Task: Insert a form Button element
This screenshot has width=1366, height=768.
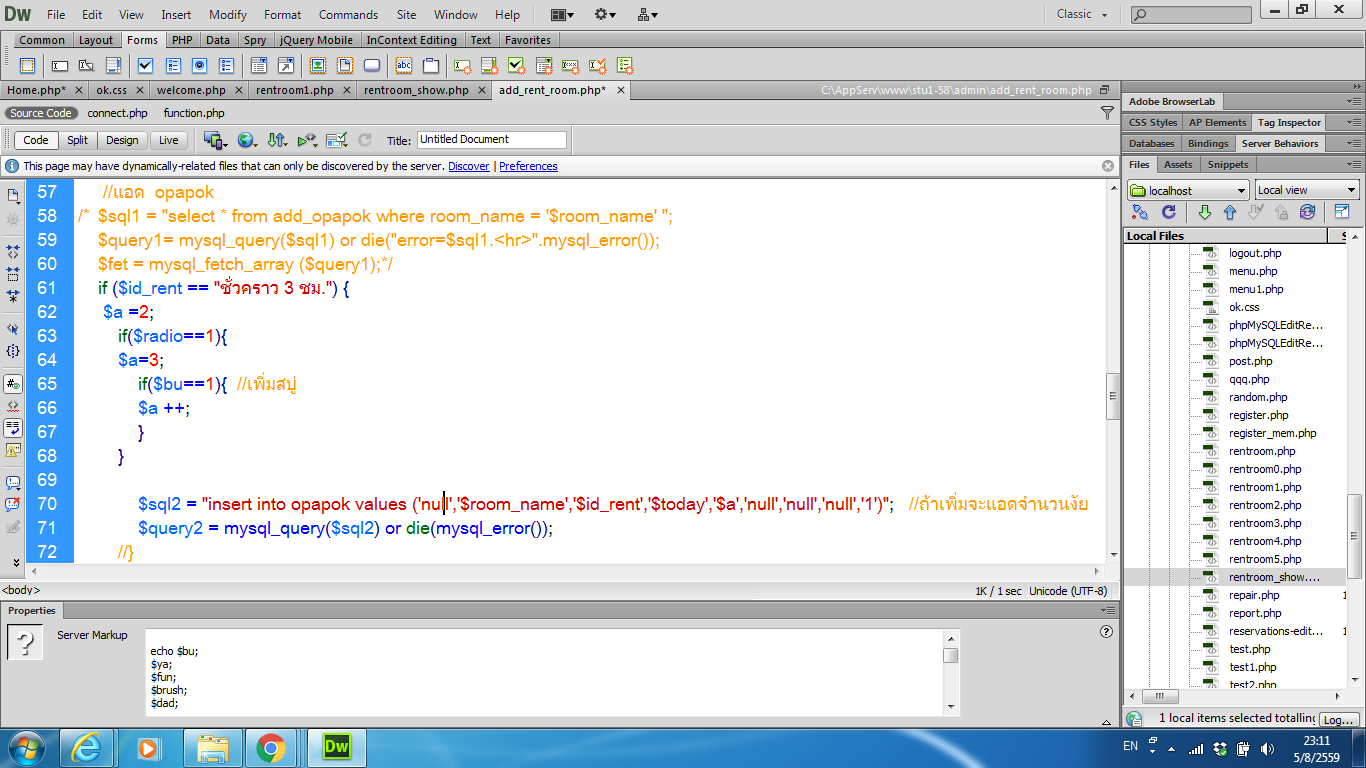Action: point(372,66)
